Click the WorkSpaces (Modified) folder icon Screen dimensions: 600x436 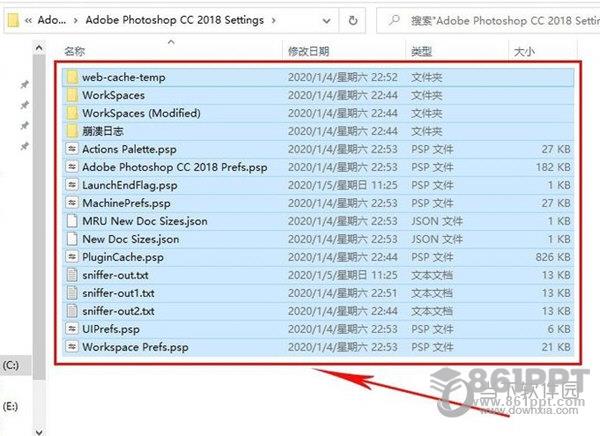click(72, 113)
